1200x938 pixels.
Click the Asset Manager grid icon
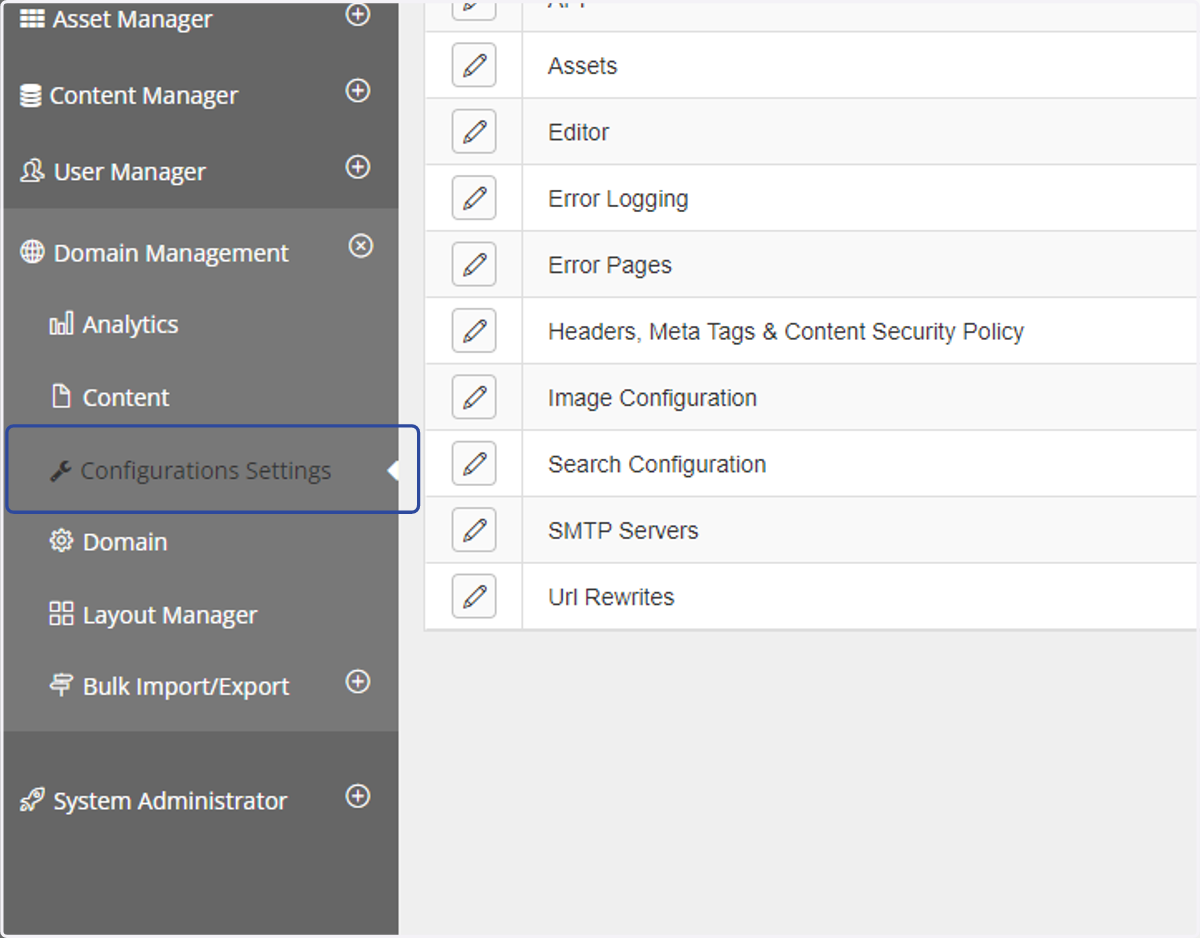[32, 19]
